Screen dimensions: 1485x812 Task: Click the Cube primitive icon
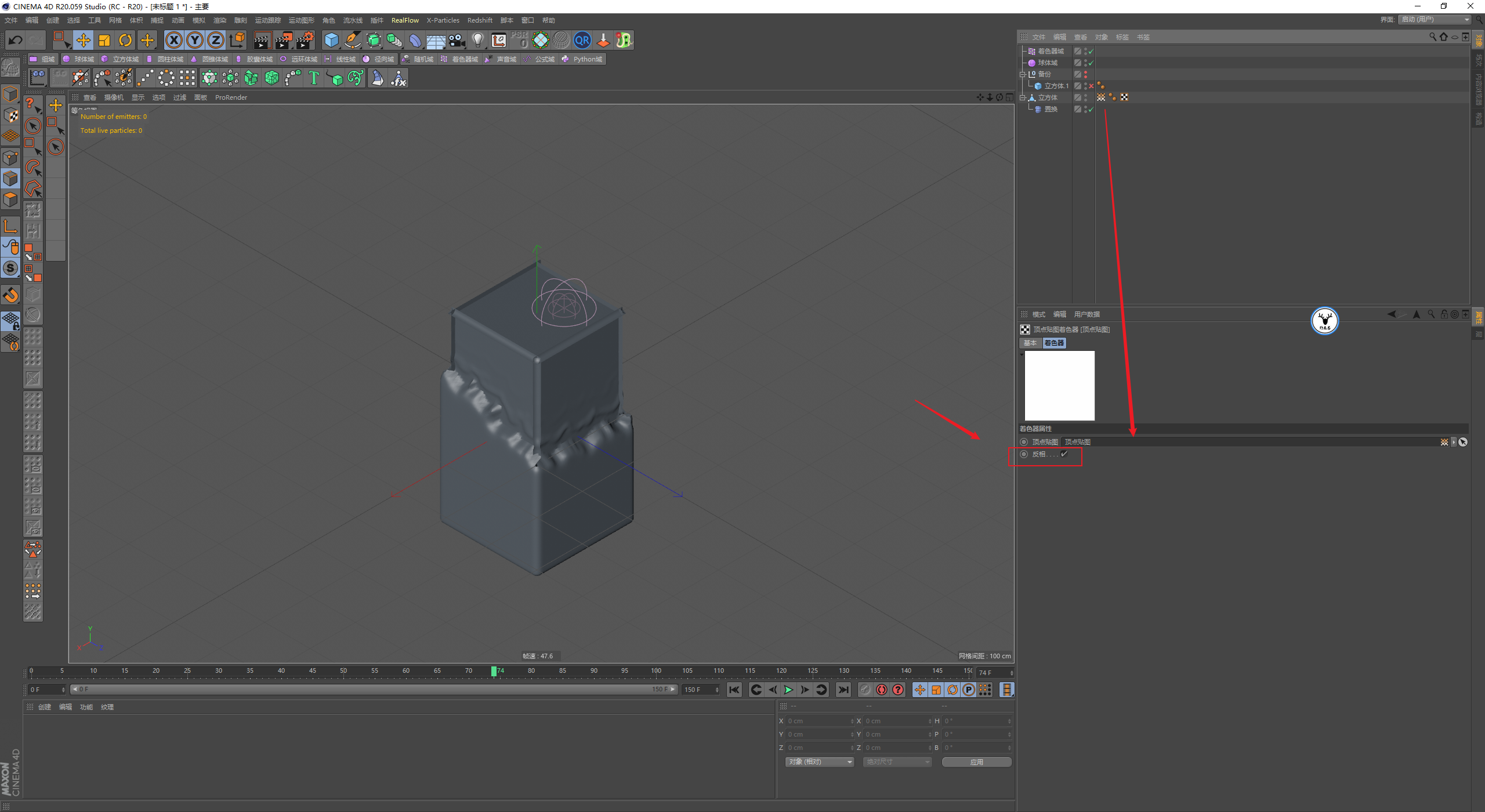pos(331,40)
